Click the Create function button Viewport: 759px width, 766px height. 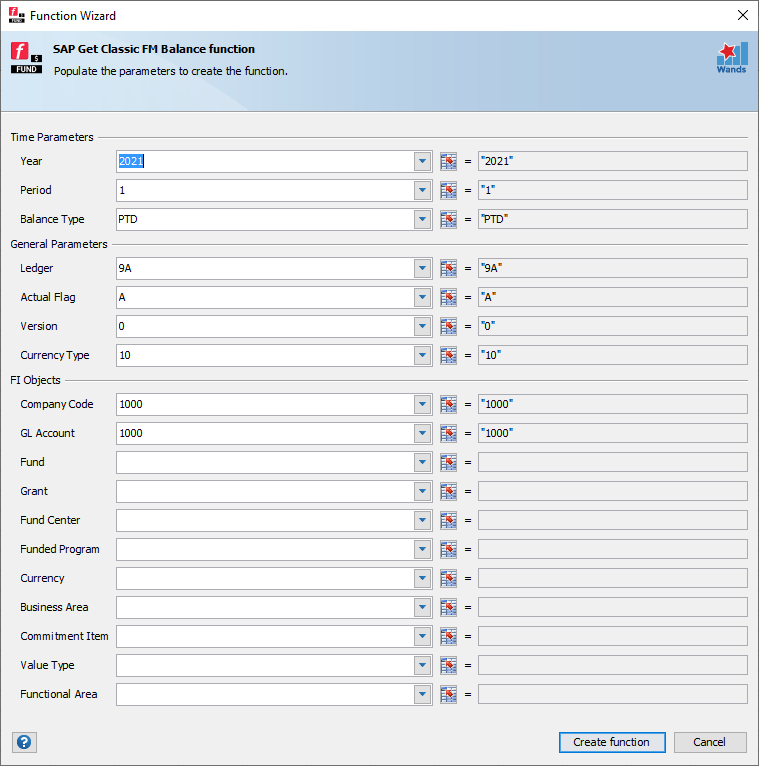pyautogui.click(x=612, y=742)
